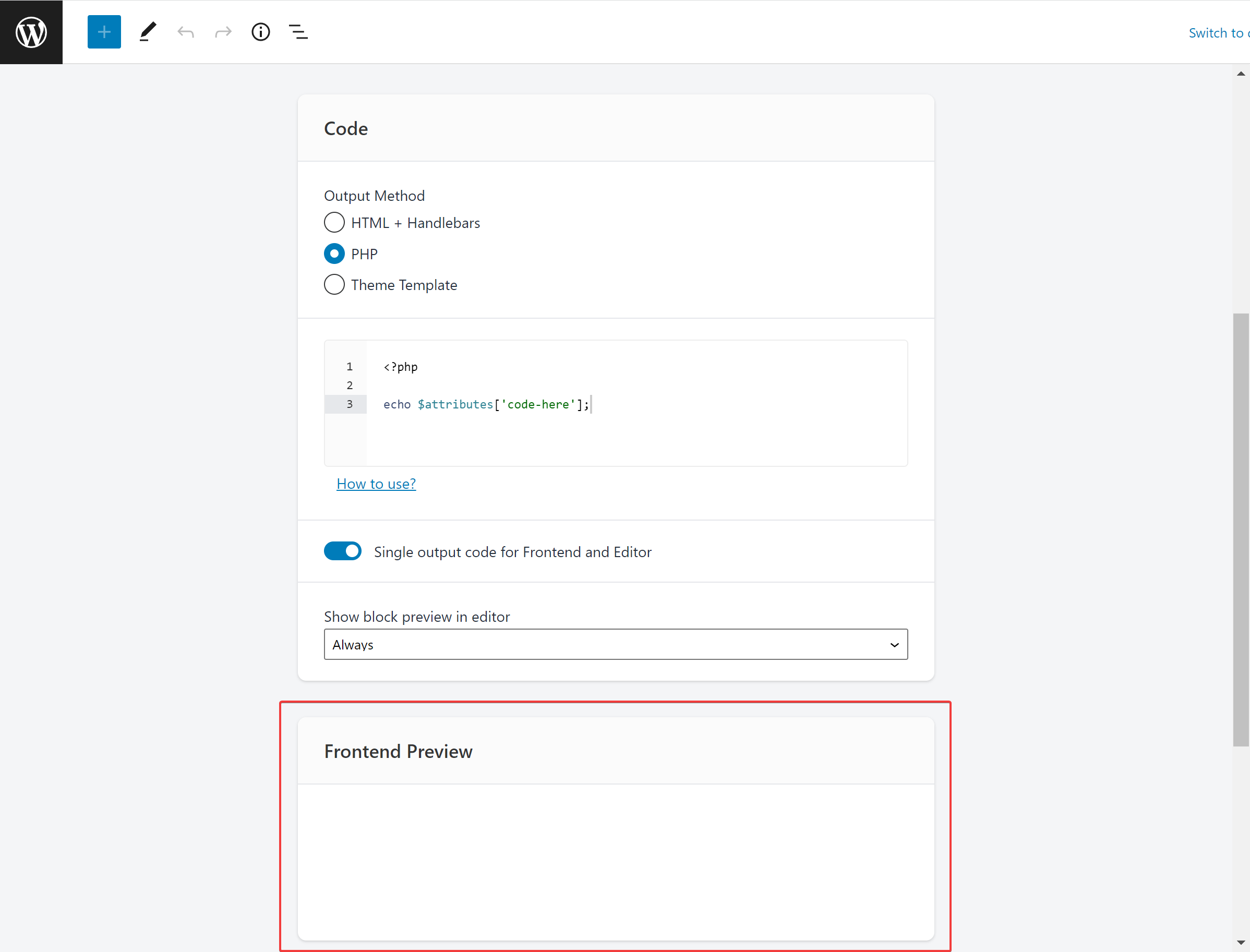This screenshot has height=952, width=1250.
Task: Click line number 1 in code gutter
Action: pyautogui.click(x=350, y=367)
